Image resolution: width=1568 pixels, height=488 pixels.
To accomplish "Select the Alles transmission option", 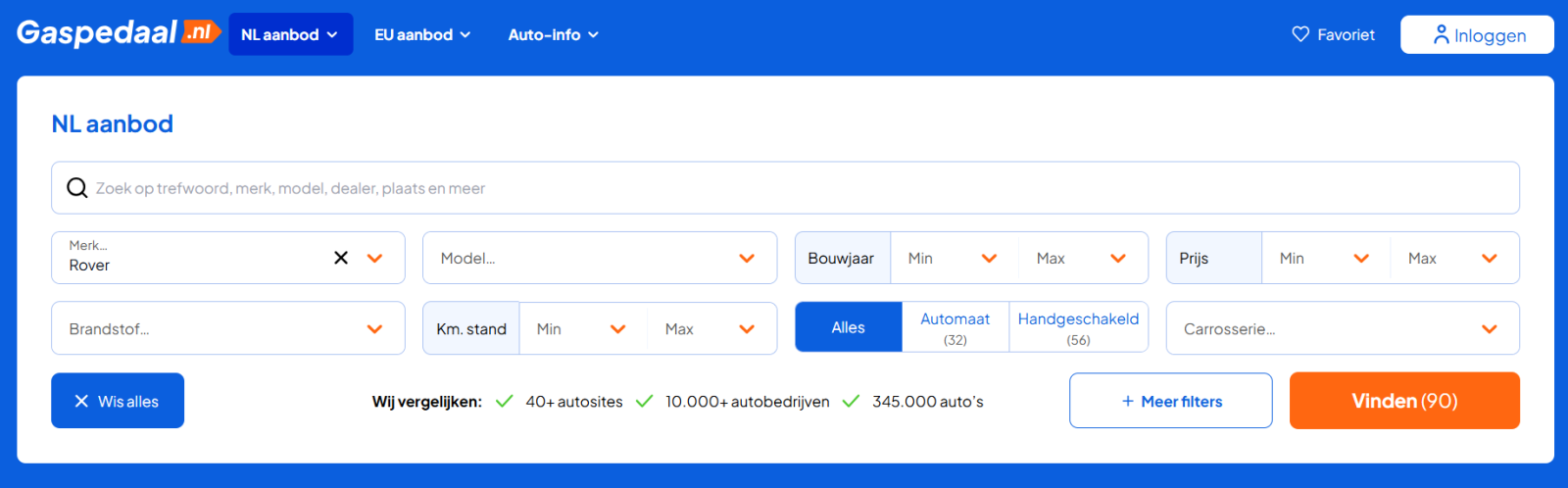I will [x=849, y=327].
